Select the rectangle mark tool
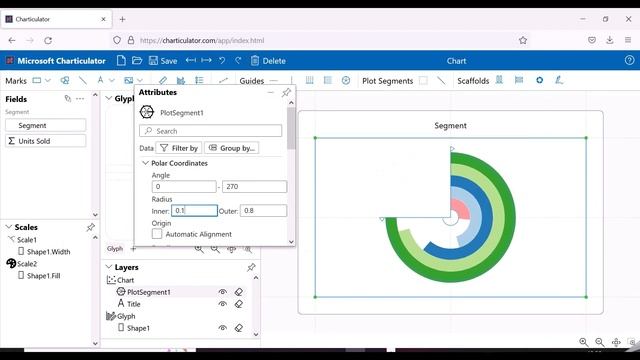 tap(37, 80)
